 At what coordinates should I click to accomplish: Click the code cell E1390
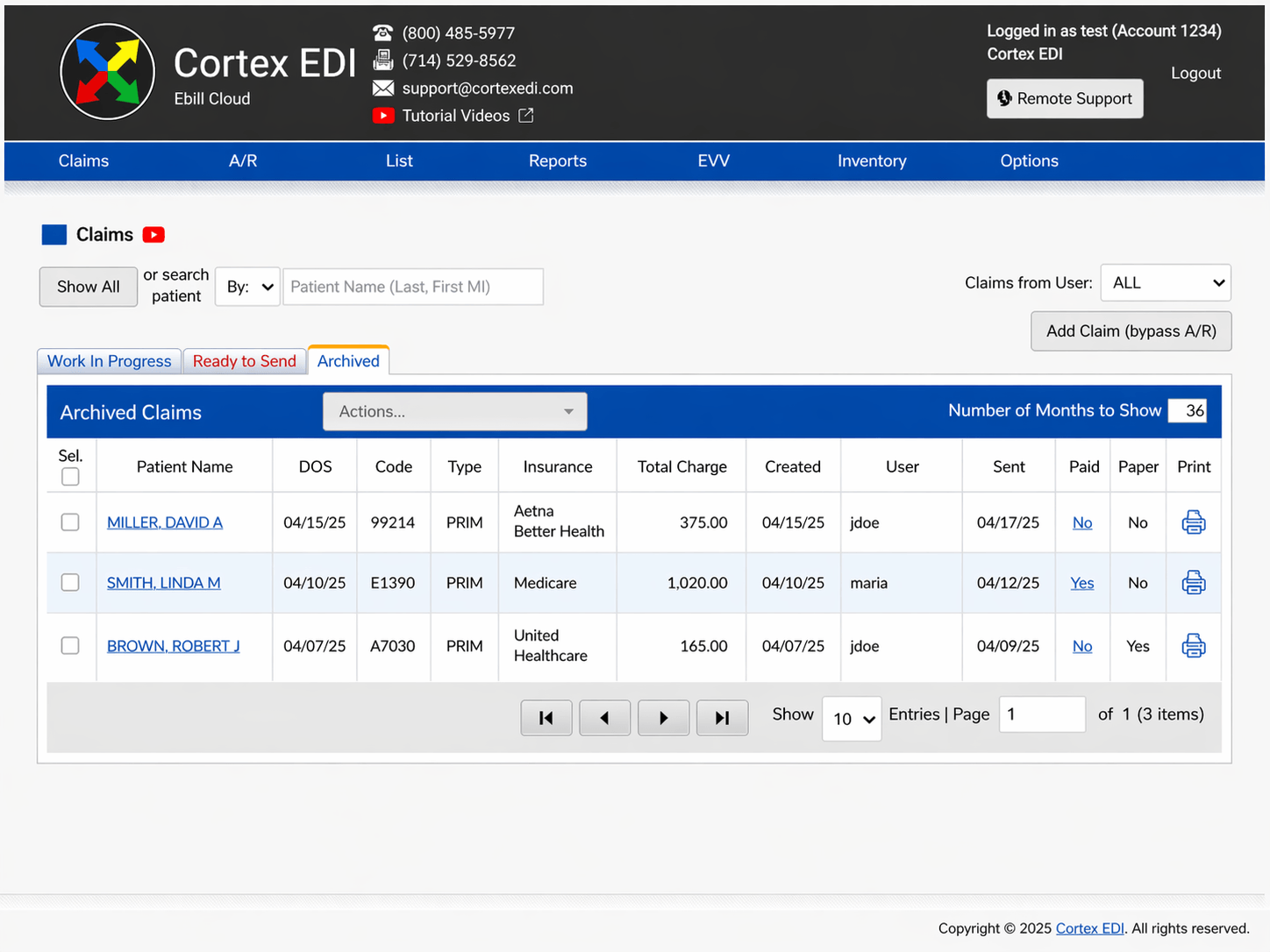pyautogui.click(x=393, y=583)
